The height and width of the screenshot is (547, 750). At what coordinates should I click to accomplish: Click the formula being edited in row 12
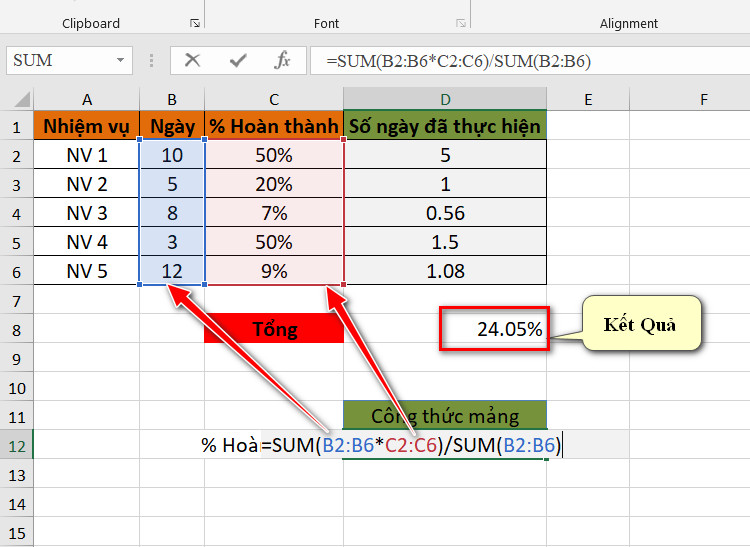coord(411,445)
